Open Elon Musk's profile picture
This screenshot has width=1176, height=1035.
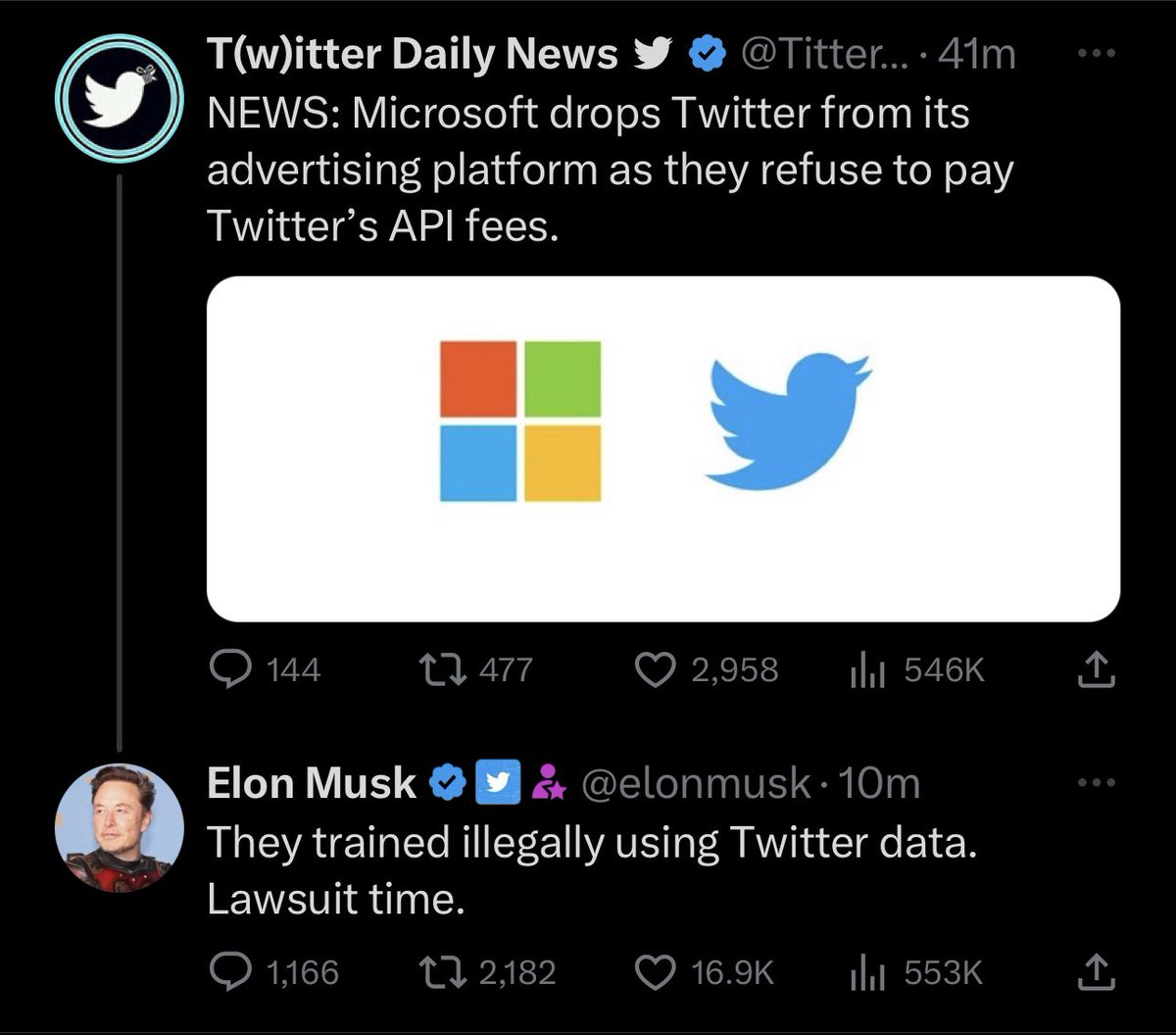(117, 826)
